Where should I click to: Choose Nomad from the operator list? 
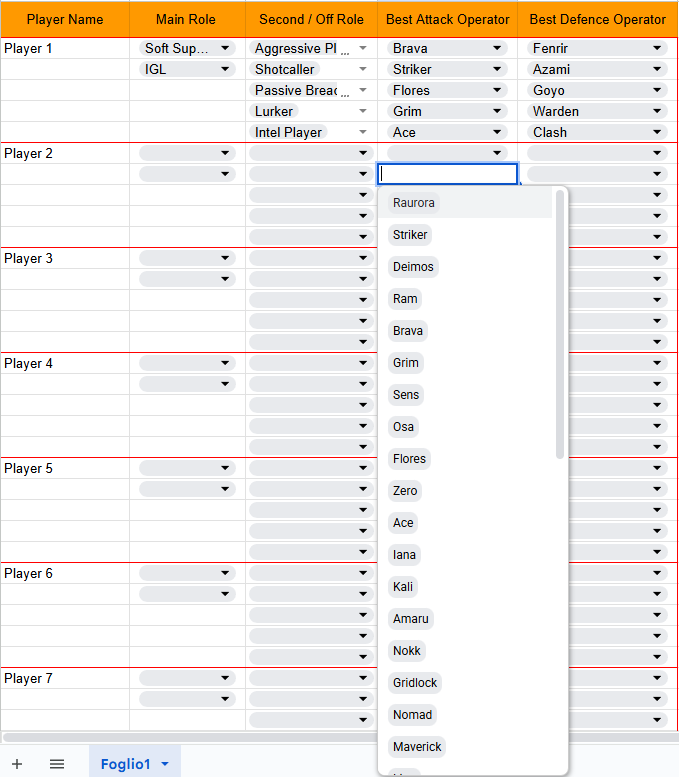(x=412, y=715)
